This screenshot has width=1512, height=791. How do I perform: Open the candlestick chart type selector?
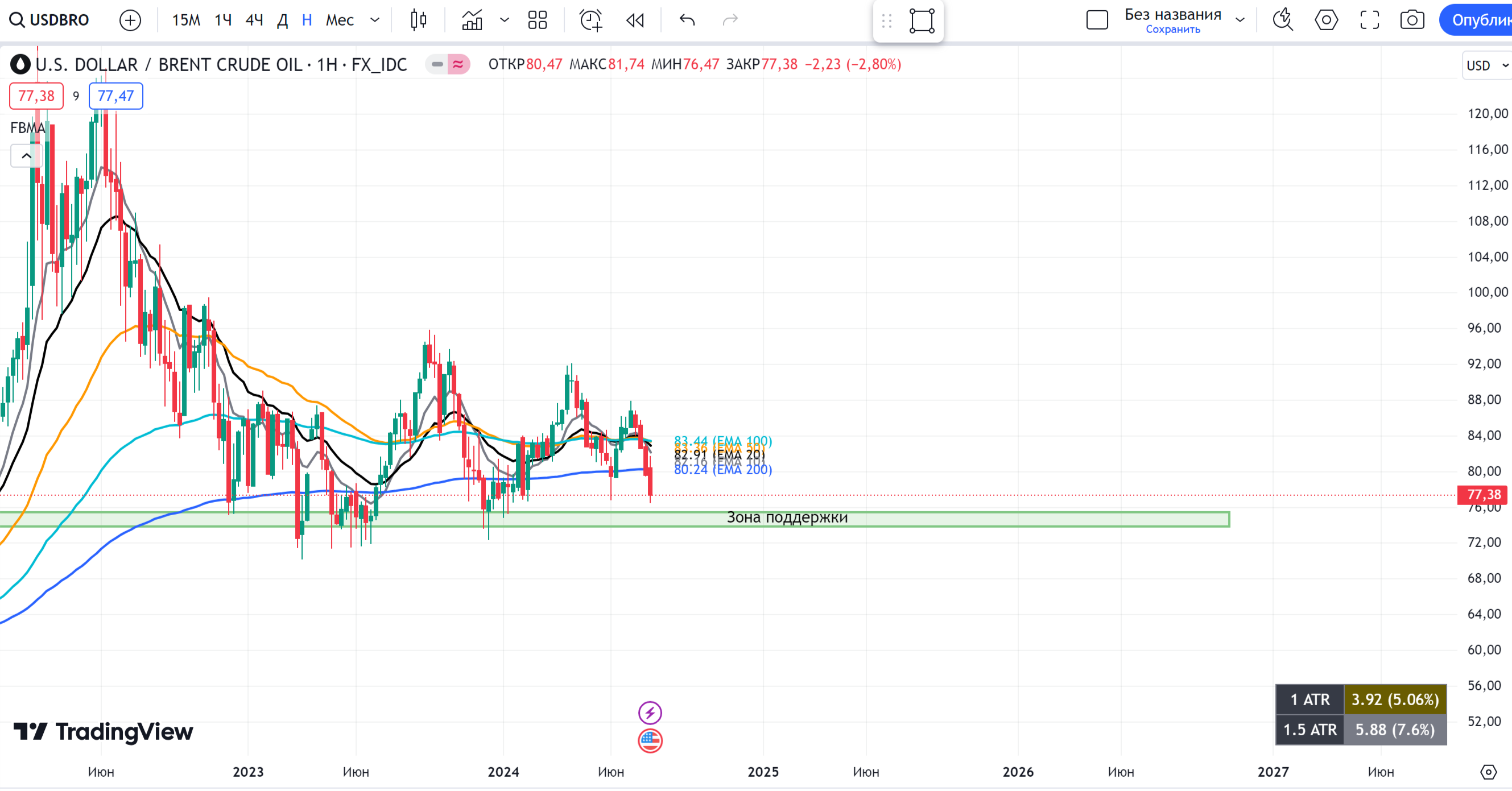[x=419, y=20]
